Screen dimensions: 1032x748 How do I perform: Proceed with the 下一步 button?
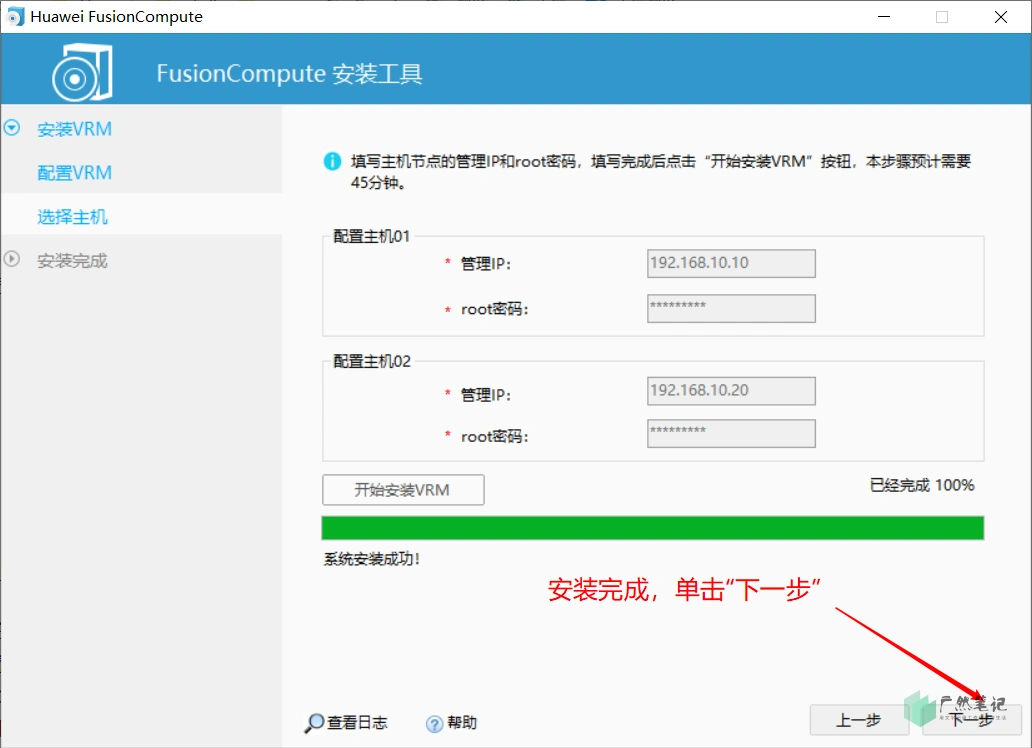[972, 720]
